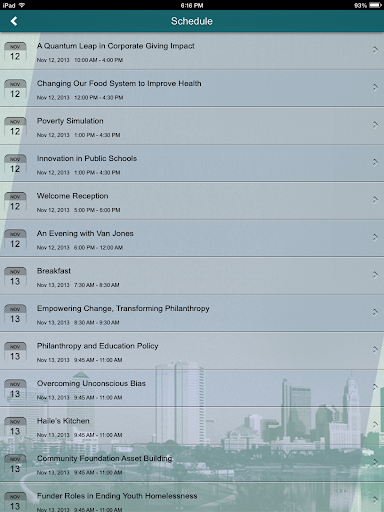Check the battery indicator in the status bar
The width and height of the screenshot is (384, 512).
click(x=375, y=5)
